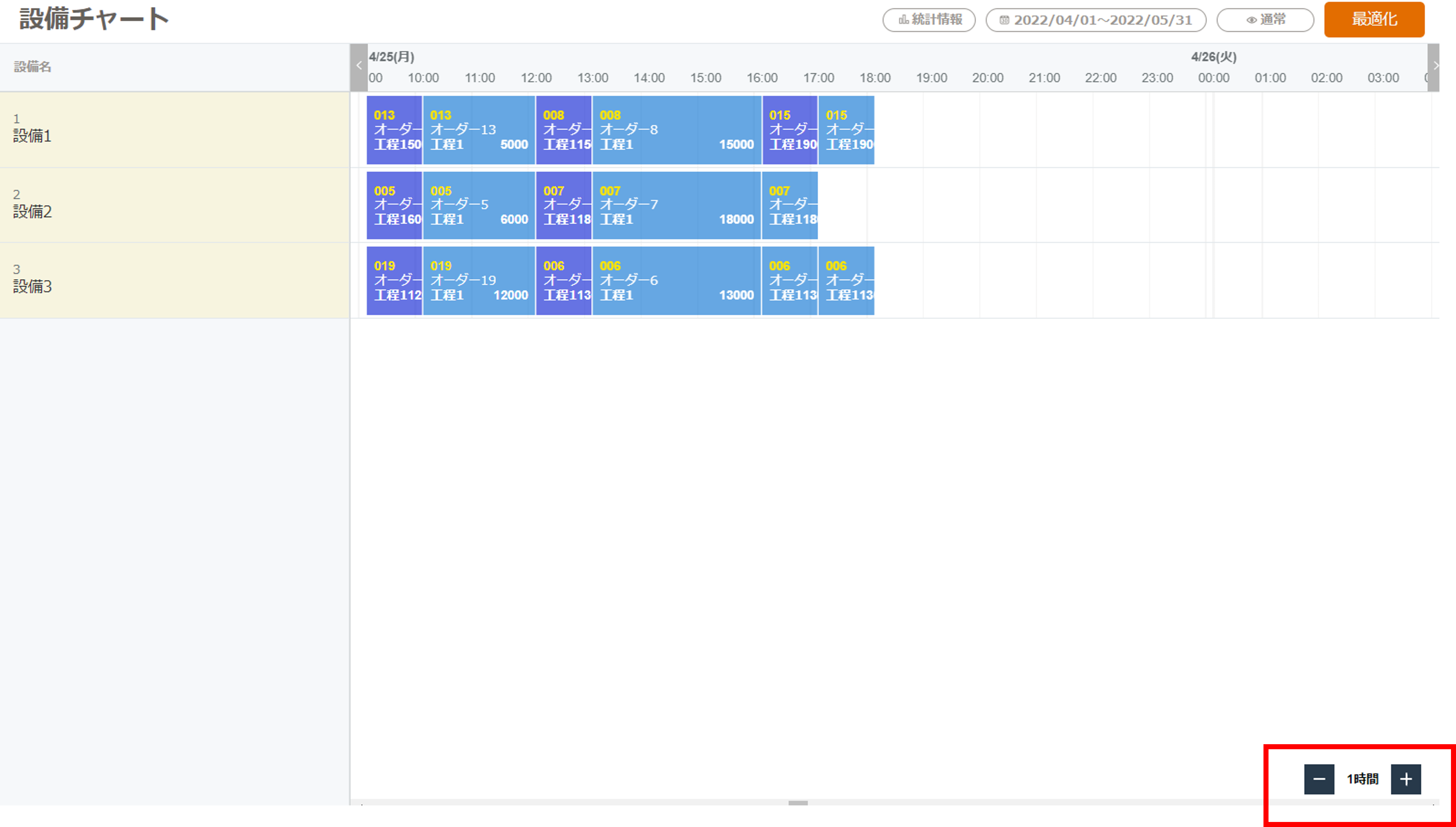This screenshot has height=827, width=1456.
Task: Click the horizontal scrollbar thumb at bottom
Action: pyautogui.click(x=797, y=803)
